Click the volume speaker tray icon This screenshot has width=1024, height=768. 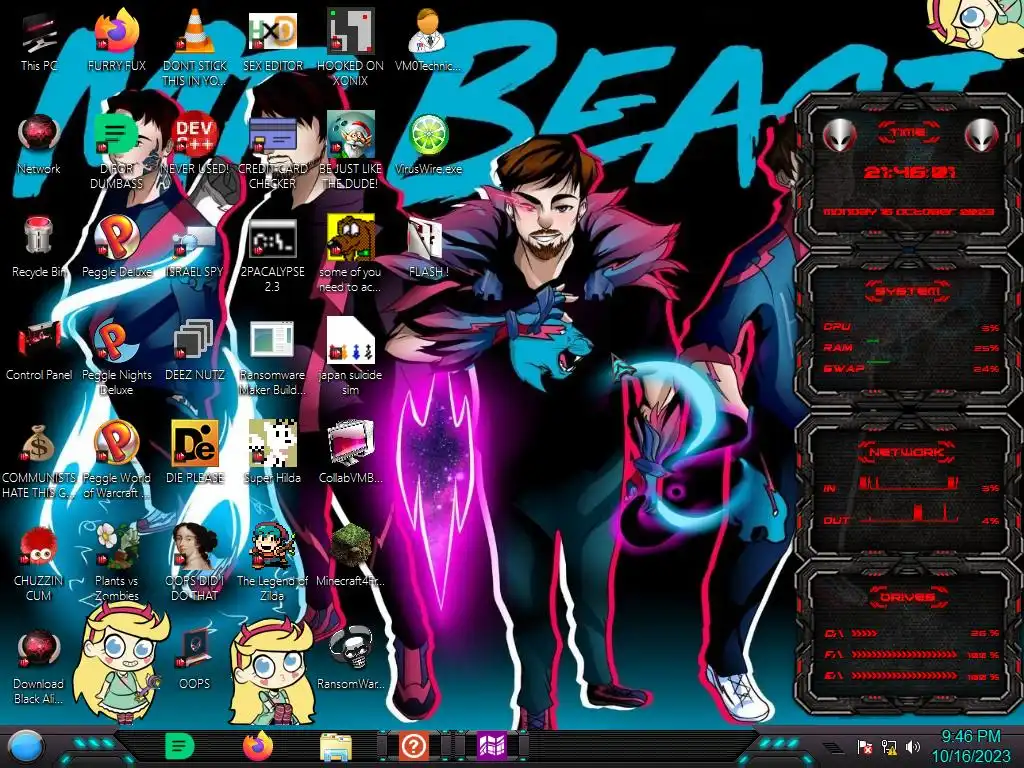[x=913, y=746]
